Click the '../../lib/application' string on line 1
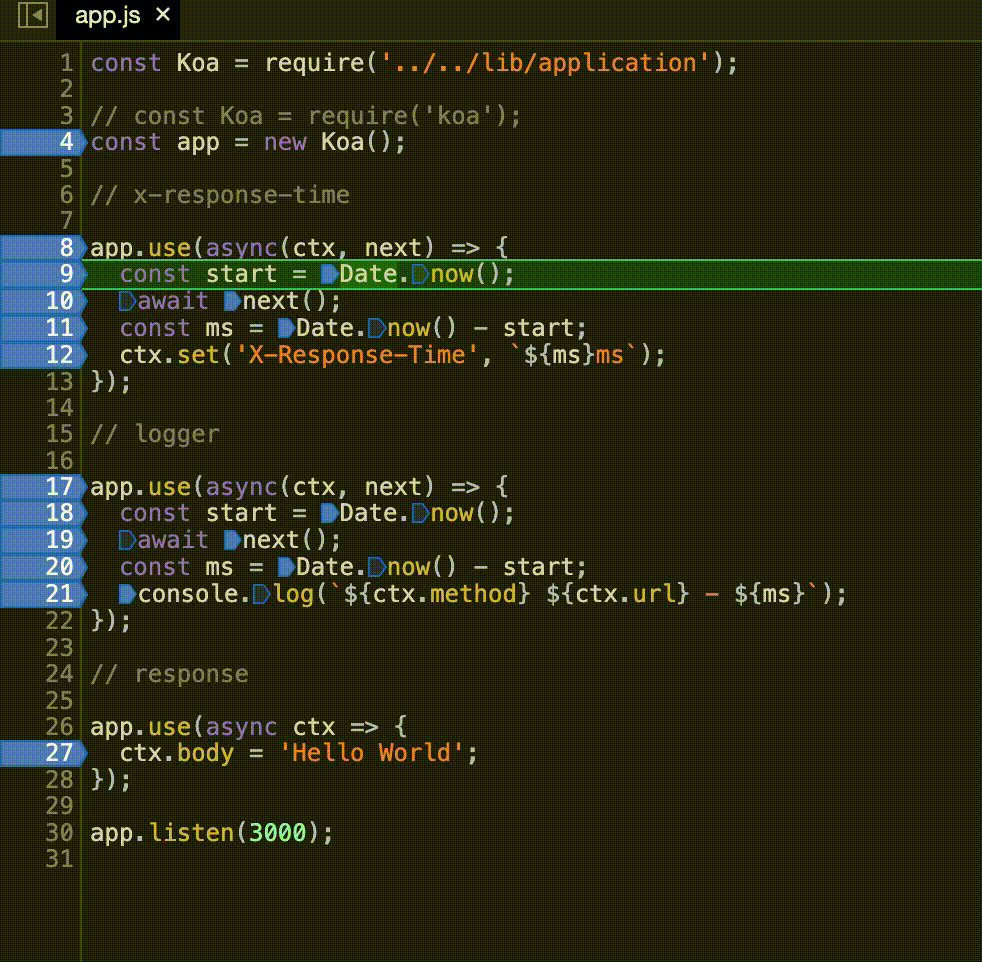Image resolution: width=982 pixels, height=962 pixels. pos(545,63)
